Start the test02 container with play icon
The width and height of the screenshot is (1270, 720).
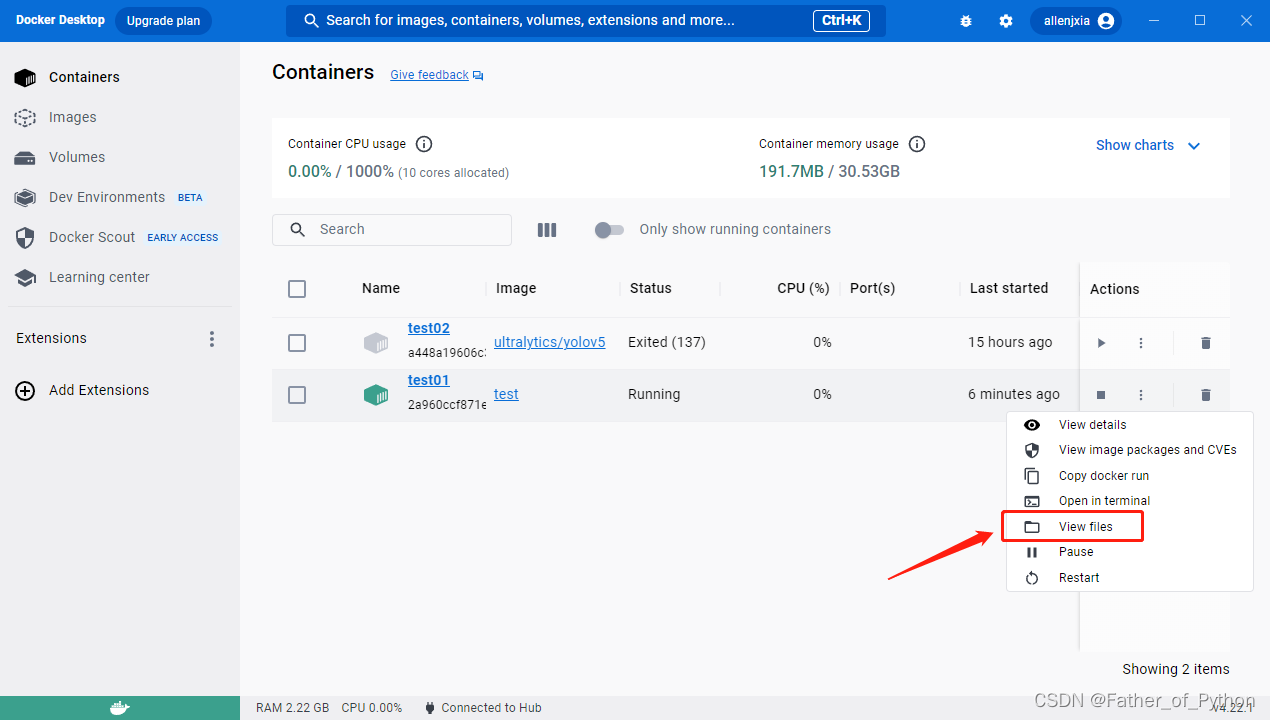point(1101,343)
